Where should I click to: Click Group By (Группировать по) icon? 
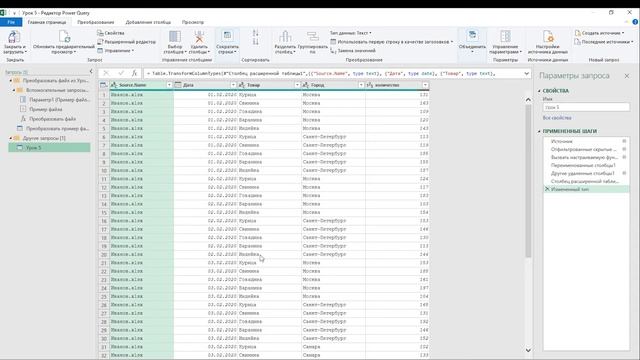coord(313,37)
